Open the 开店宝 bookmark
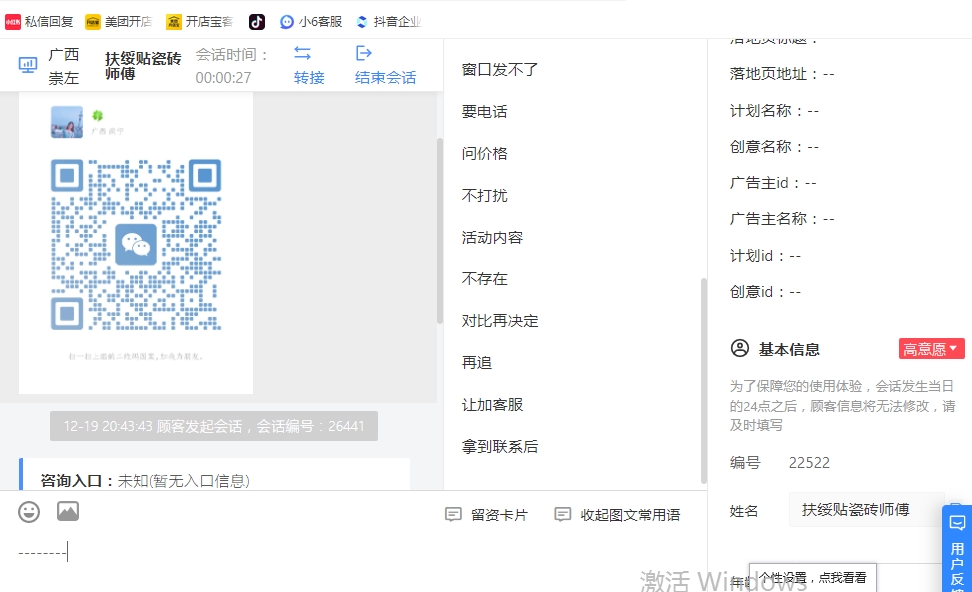972x592 pixels. [199, 22]
